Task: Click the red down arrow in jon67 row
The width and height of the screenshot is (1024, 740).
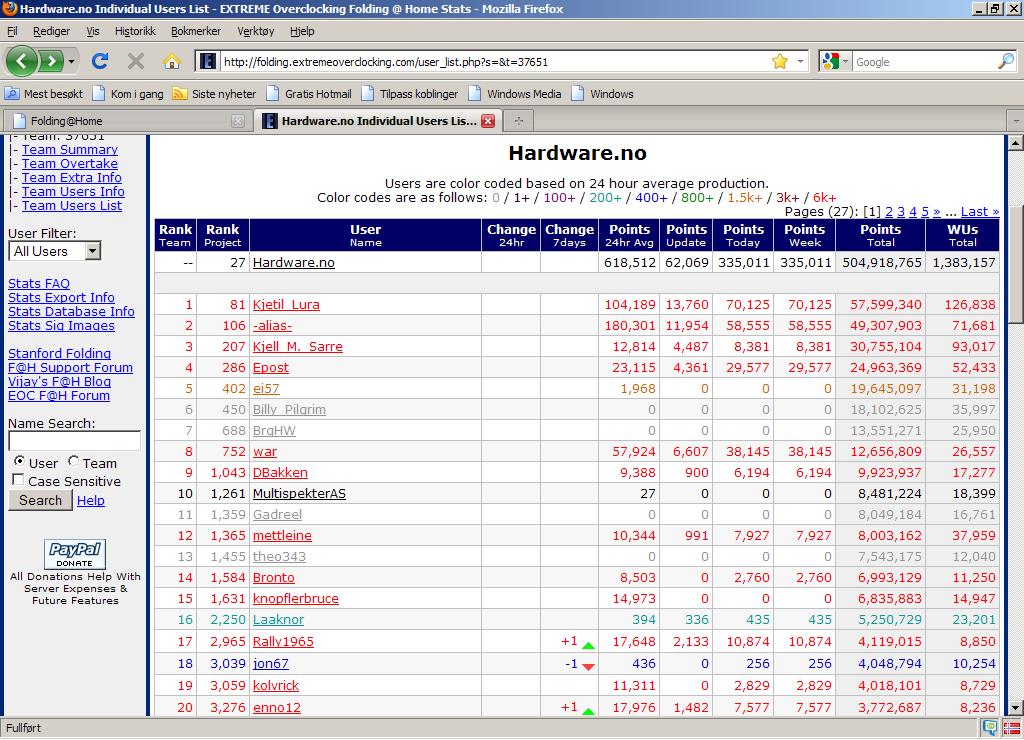Action: pyautogui.click(x=588, y=667)
